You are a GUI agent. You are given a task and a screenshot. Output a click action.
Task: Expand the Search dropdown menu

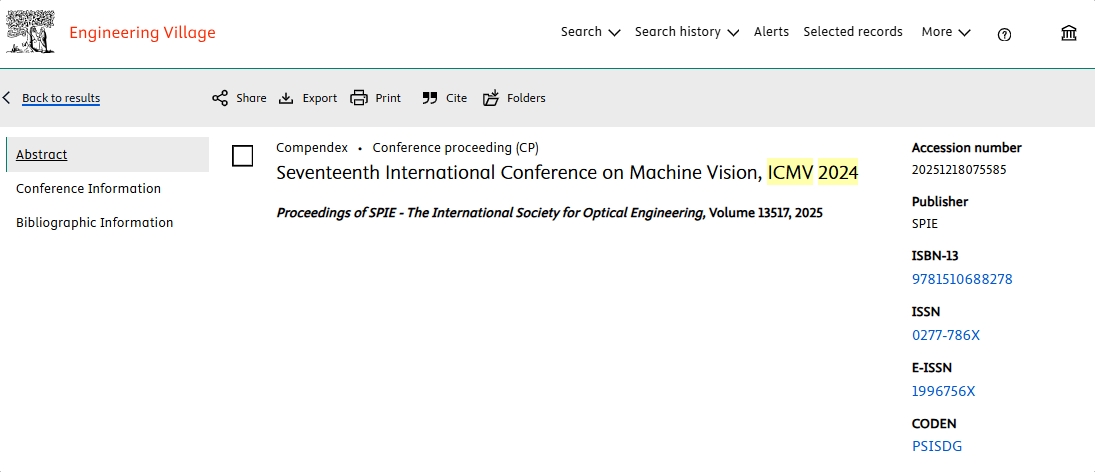591,32
